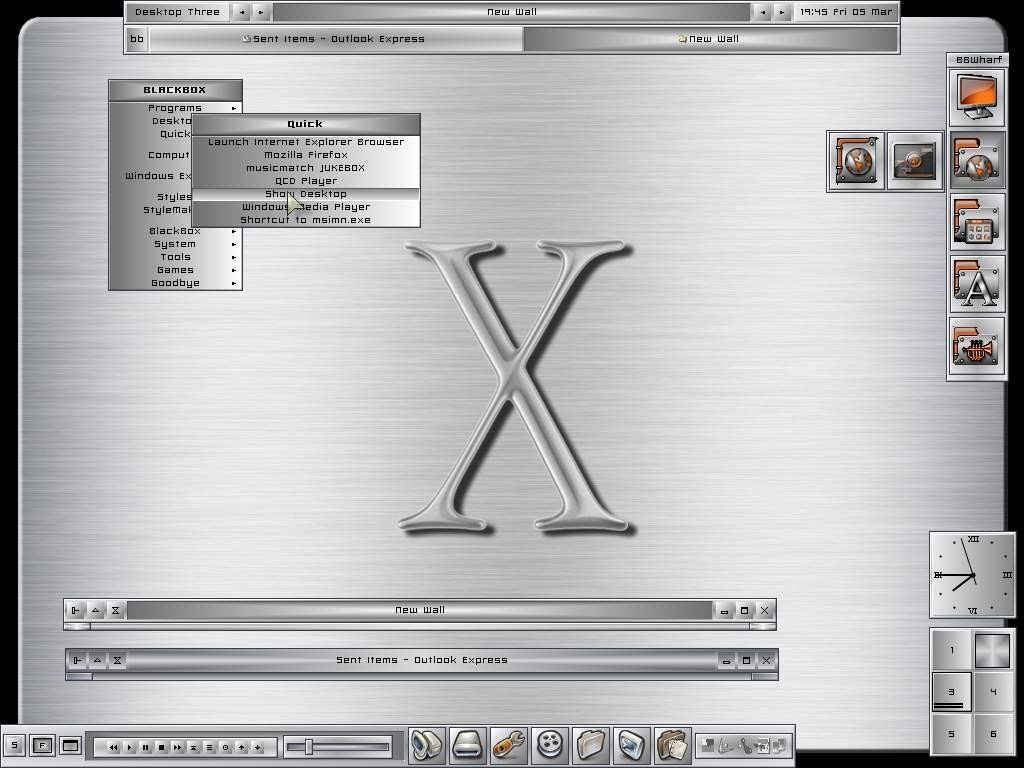Launch the computer monitor icon in bottom dock
Screen dimensions: 1024x768
coord(427,745)
